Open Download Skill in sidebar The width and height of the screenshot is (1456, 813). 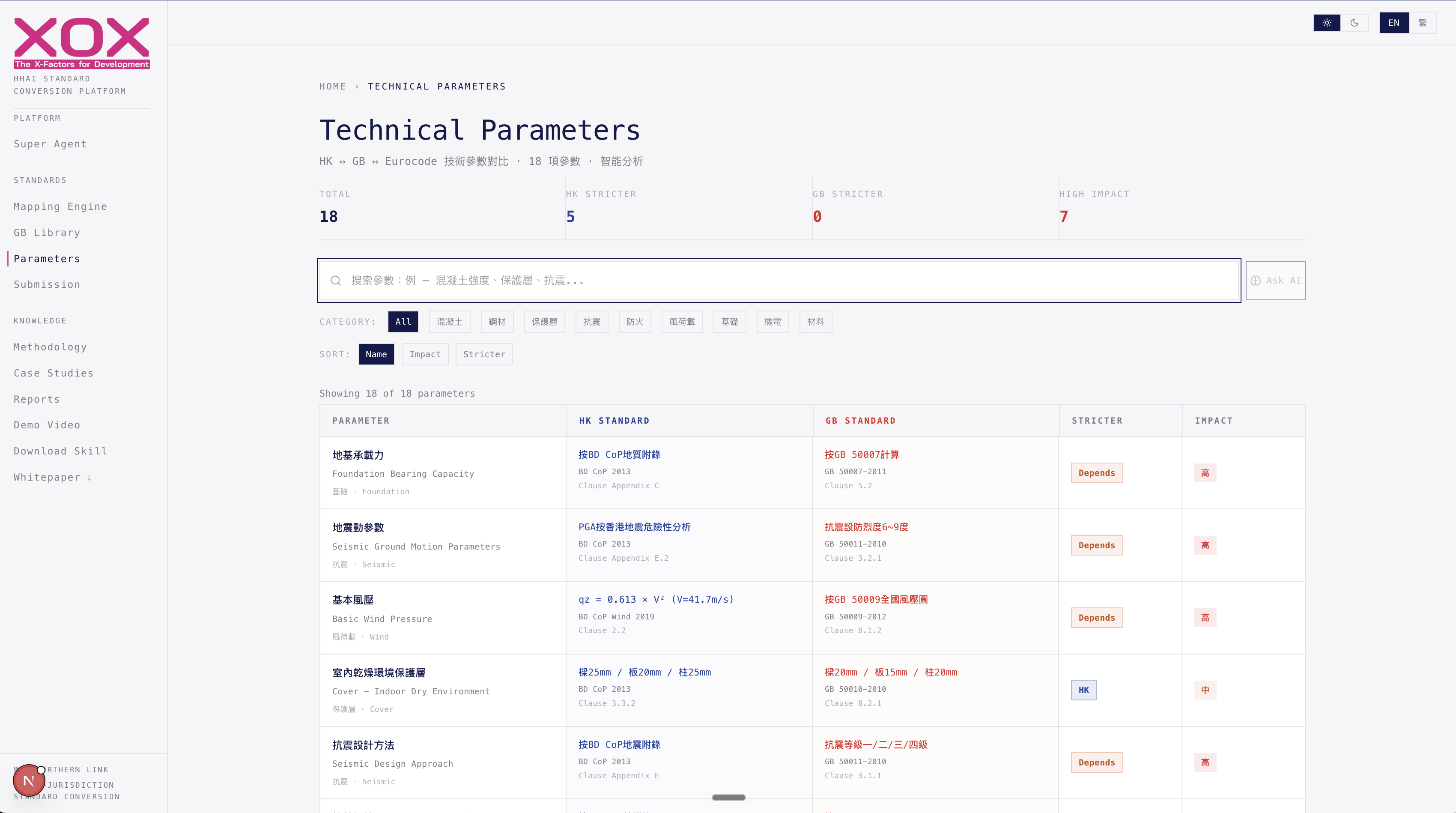click(x=60, y=451)
